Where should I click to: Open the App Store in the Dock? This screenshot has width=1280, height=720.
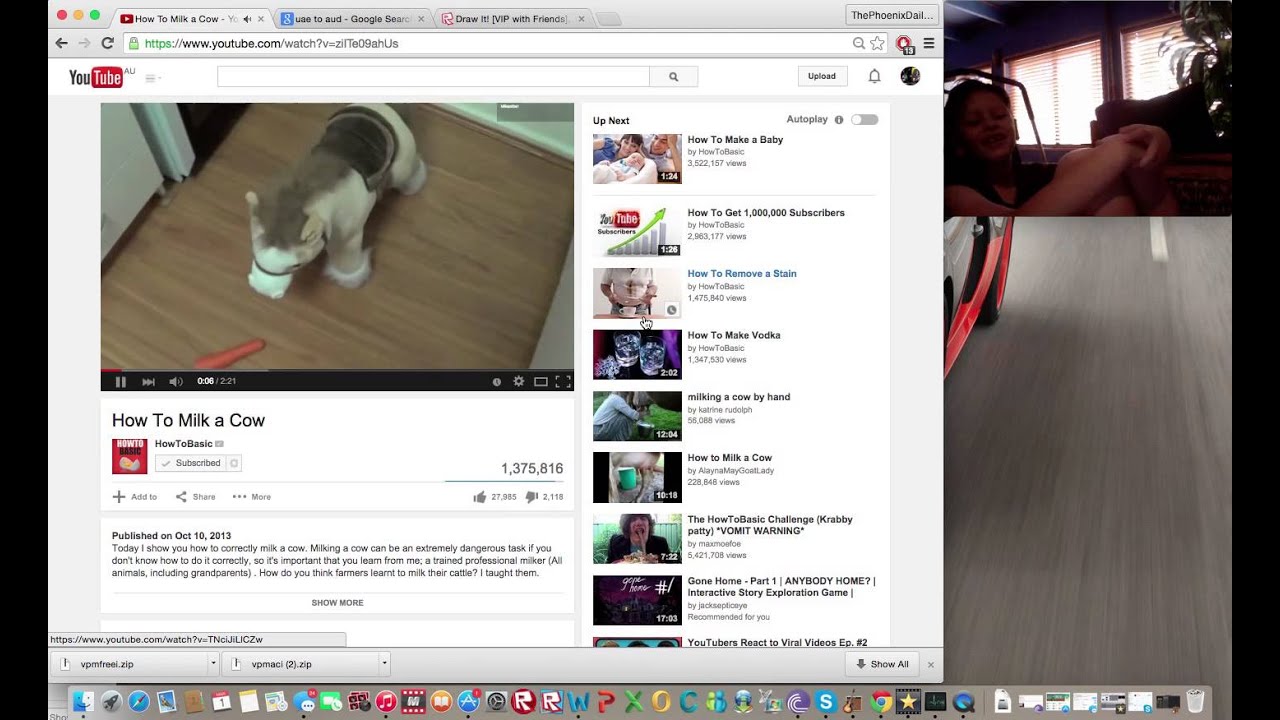click(468, 702)
